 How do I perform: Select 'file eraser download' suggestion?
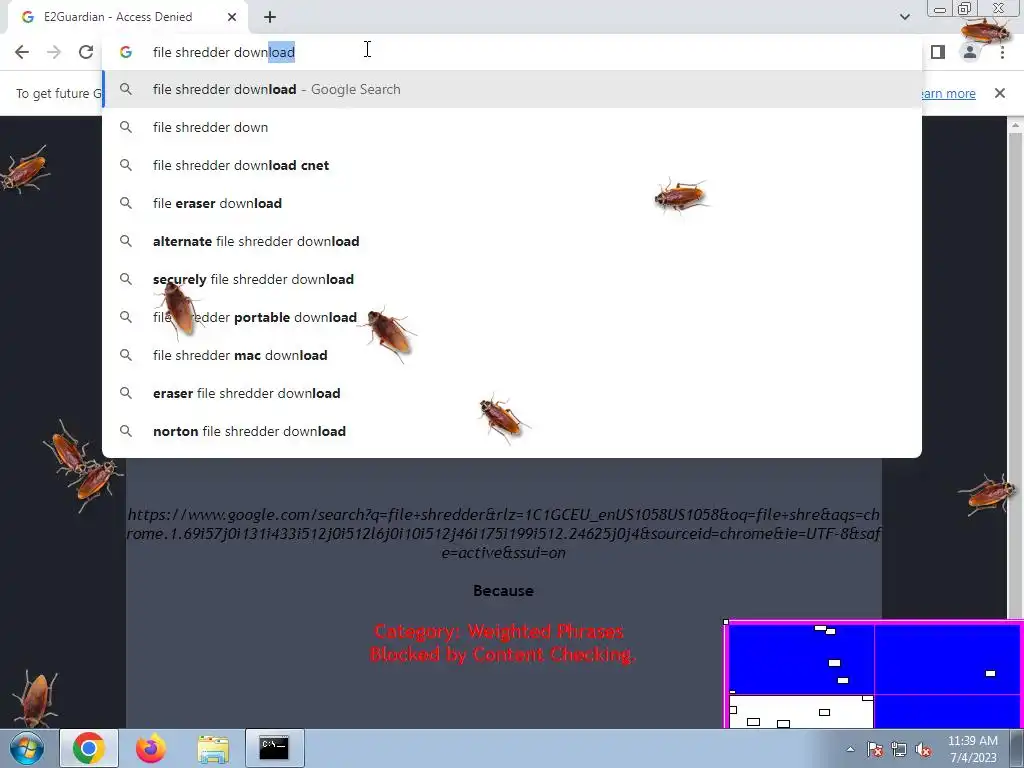tap(512, 203)
